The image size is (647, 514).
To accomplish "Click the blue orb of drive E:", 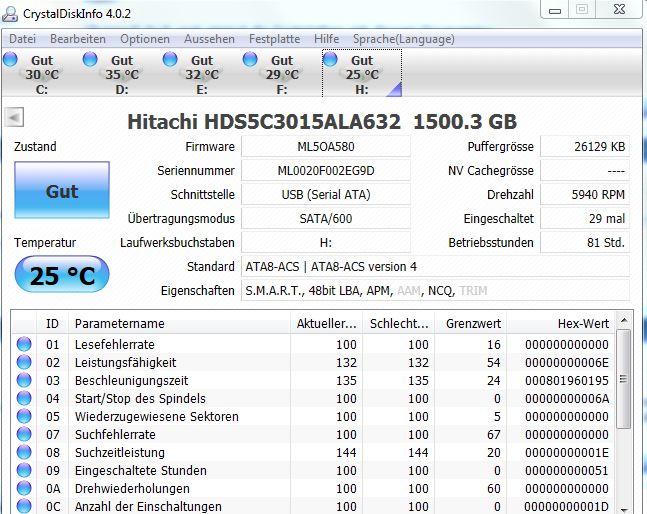I will click(x=170, y=59).
